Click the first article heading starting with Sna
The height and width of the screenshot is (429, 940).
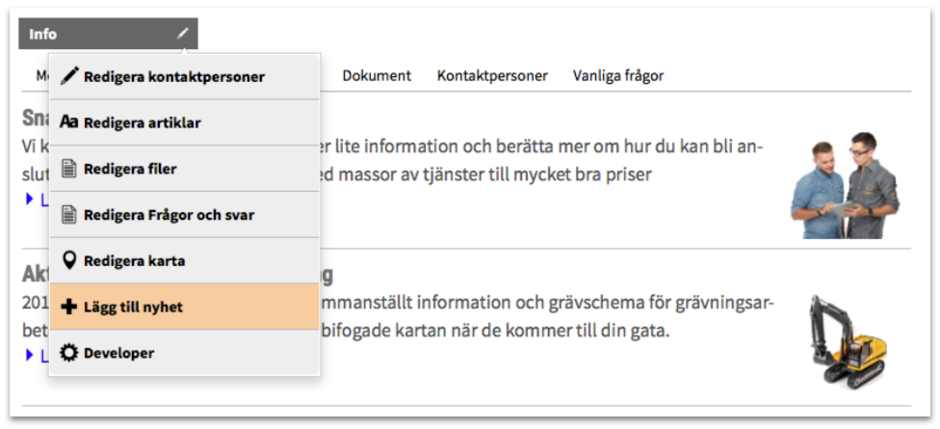[35, 118]
